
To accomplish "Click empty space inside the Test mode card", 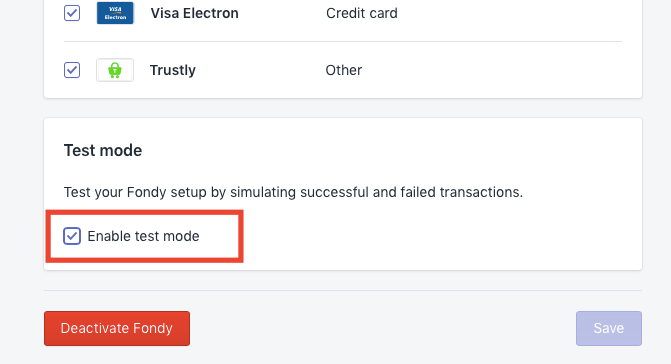I will 428,240.
